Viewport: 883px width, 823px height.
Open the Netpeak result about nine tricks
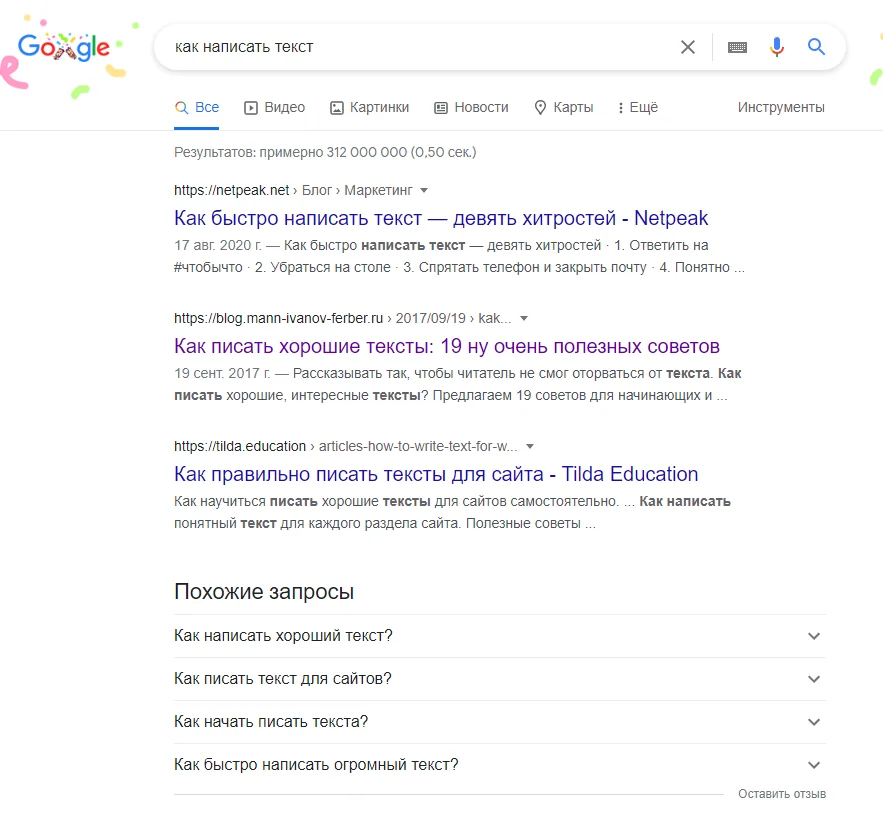[441, 218]
